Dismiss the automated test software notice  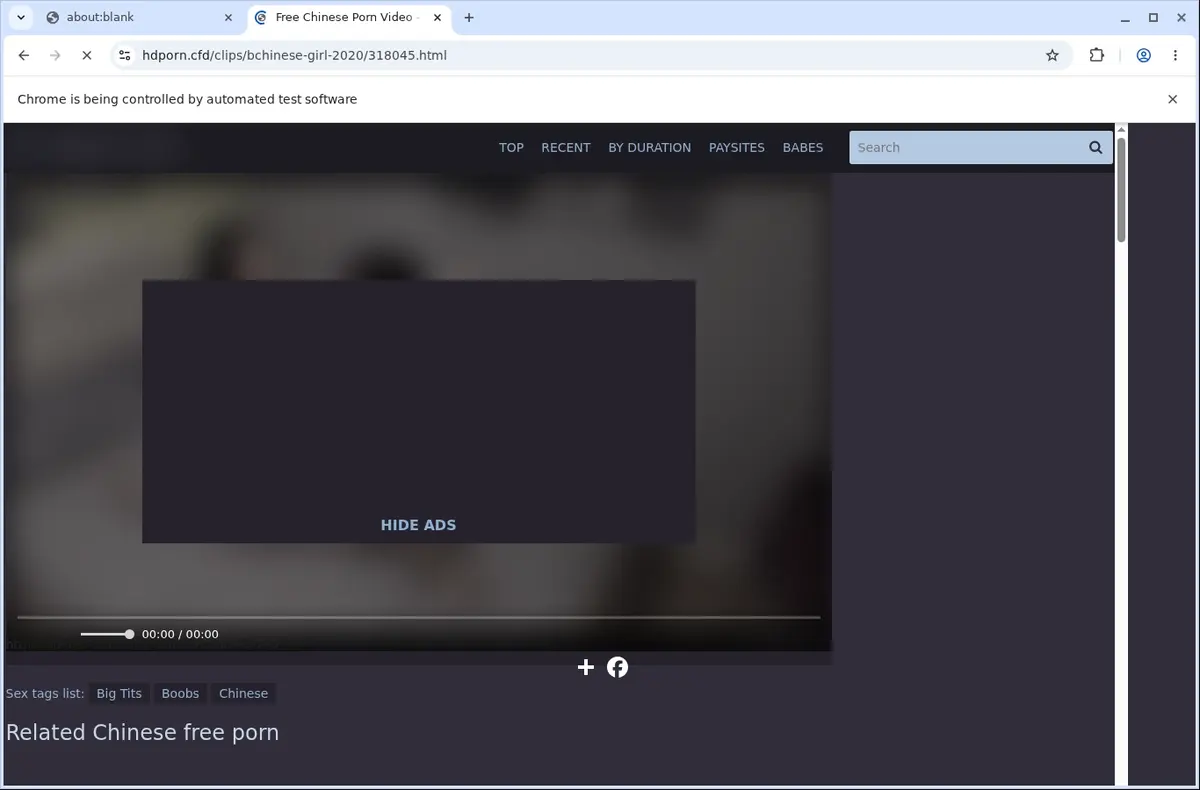[1173, 99]
